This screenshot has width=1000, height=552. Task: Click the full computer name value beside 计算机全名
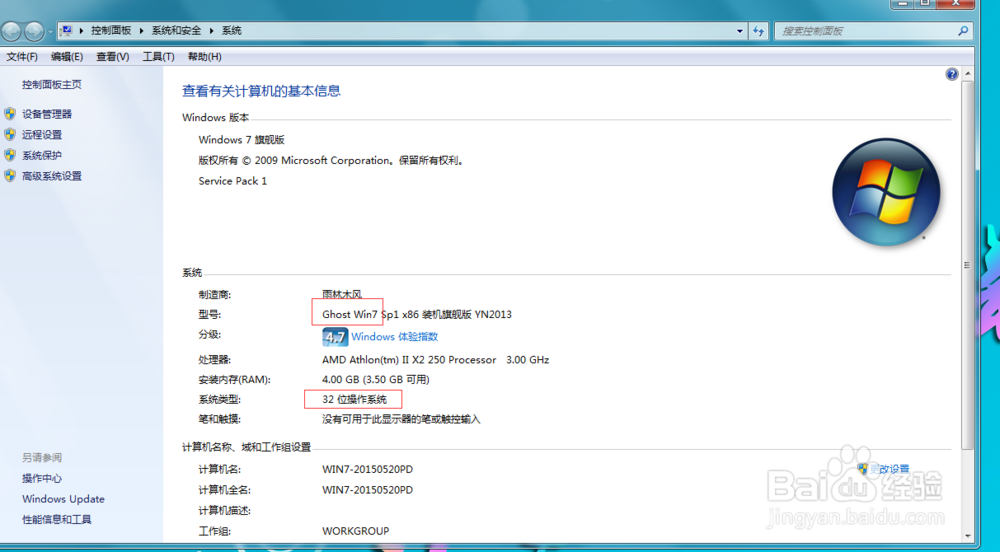click(x=367, y=490)
